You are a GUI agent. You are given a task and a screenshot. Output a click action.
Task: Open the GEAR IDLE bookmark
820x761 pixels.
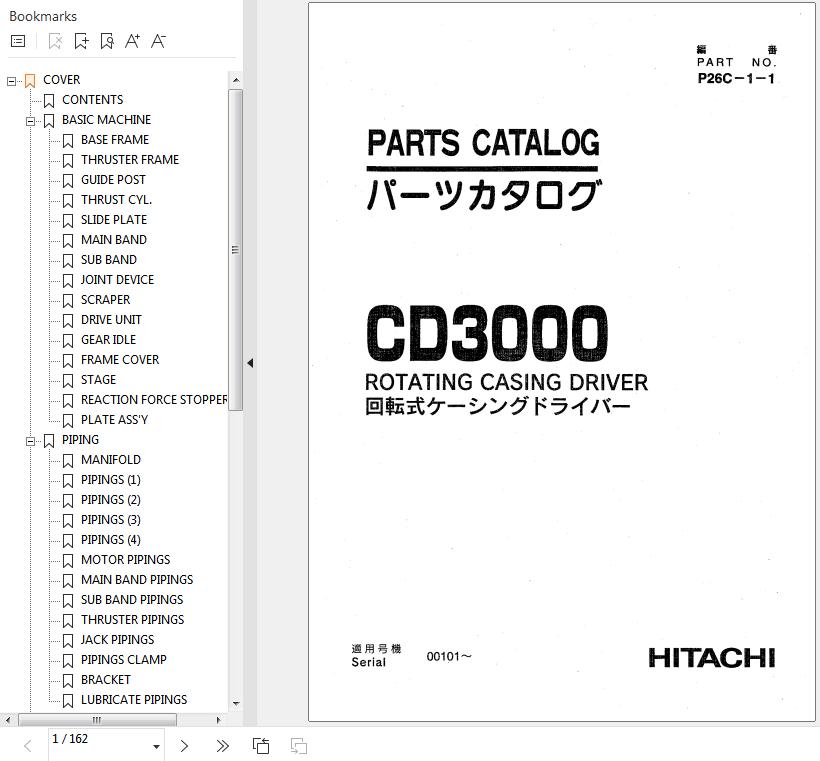coord(108,340)
